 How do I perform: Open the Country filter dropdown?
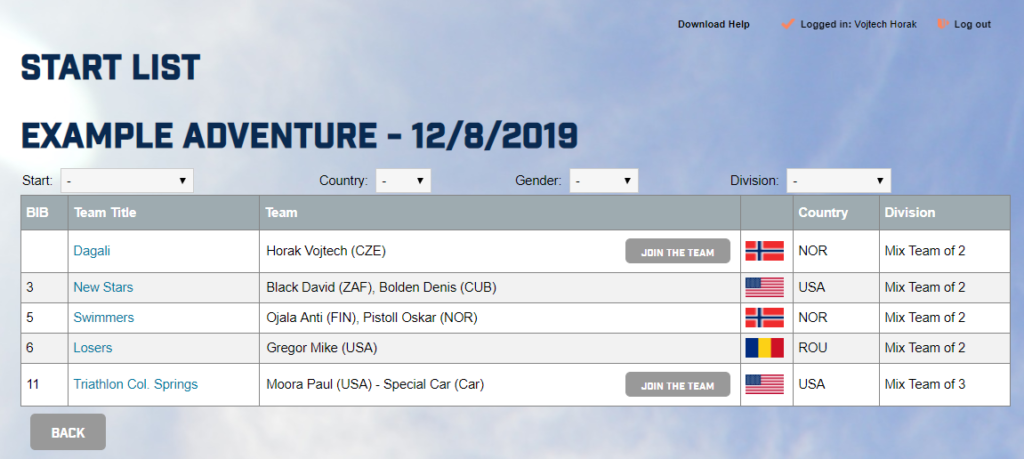point(403,180)
